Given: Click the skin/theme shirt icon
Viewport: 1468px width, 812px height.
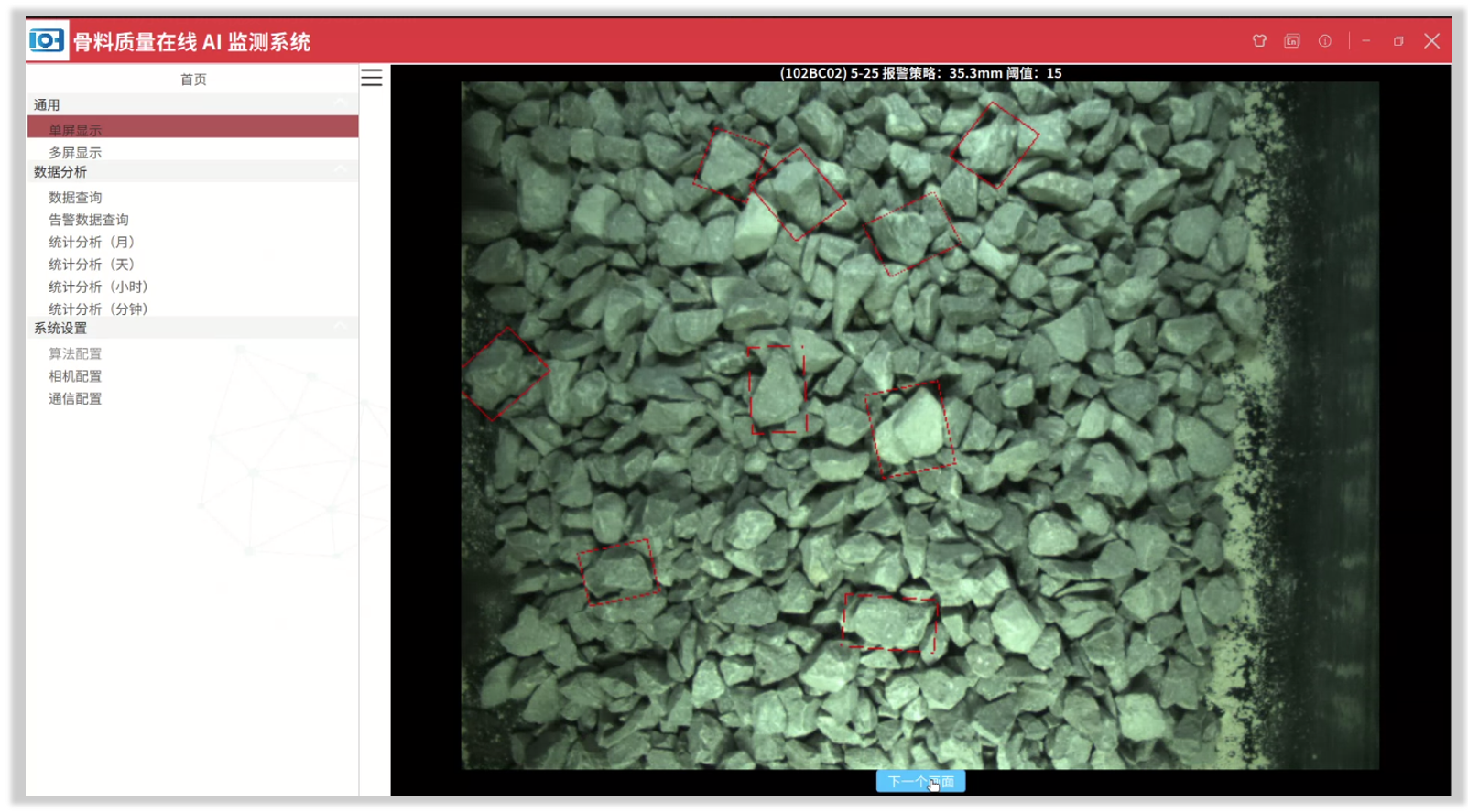Looking at the screenshot, I should click(x=1259, y=41).
